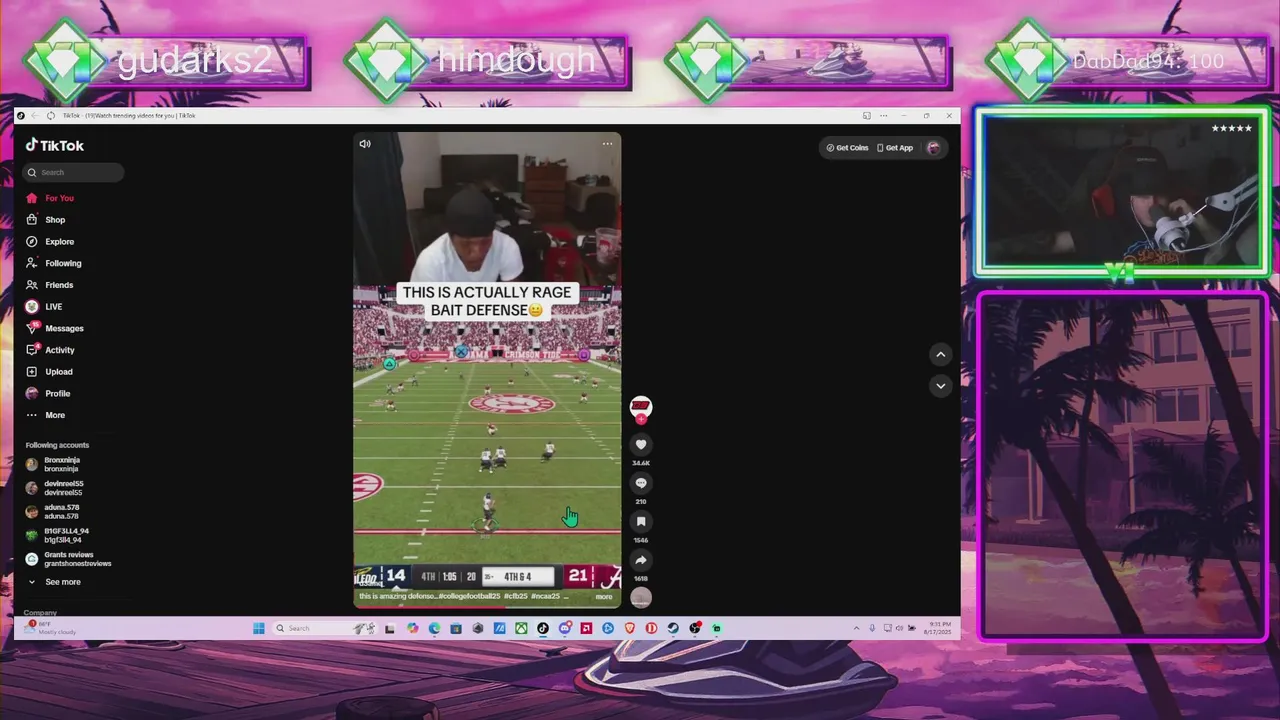
Task: Open the More menu in the sidebar
Action: (46, 415)
